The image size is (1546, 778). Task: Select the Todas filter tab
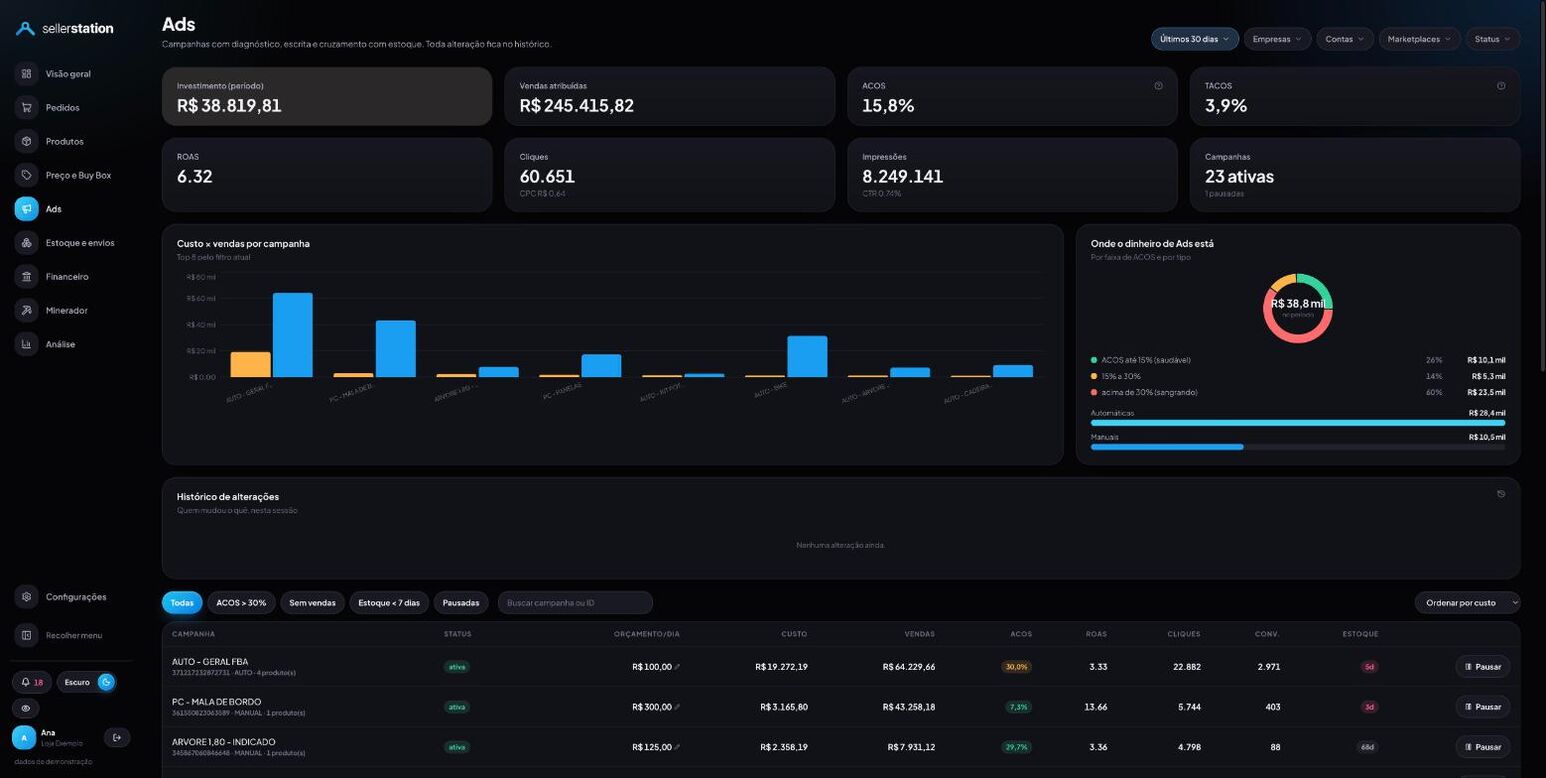pos(182,603)
